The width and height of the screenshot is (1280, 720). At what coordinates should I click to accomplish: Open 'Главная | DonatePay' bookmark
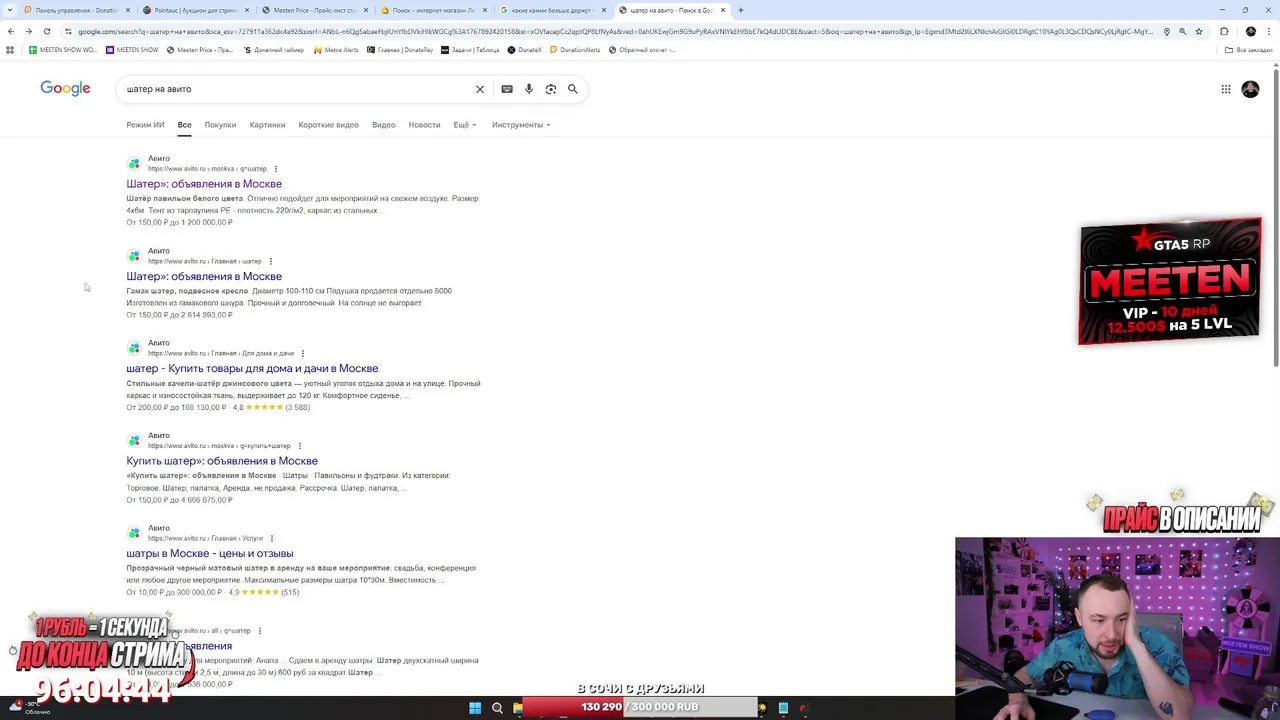click(x=400, y=50)
